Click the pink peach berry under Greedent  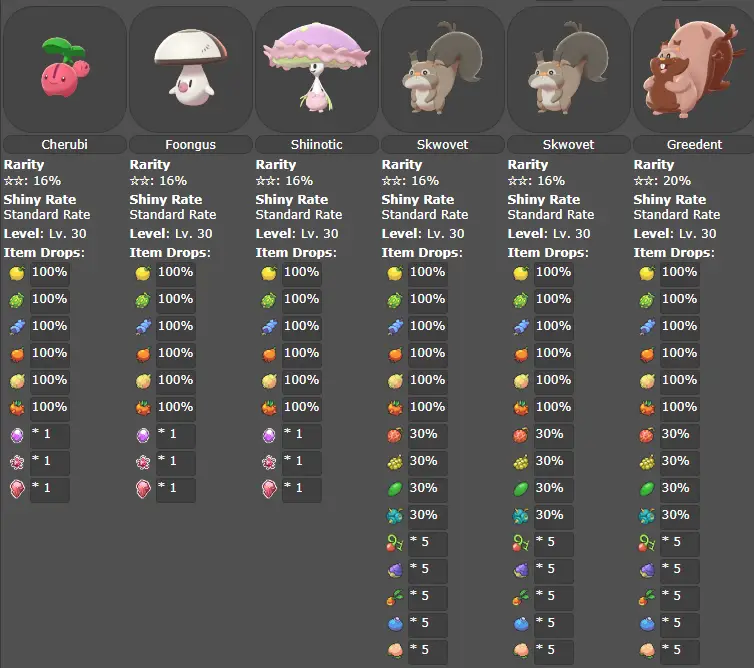click(x=646, y=651)
